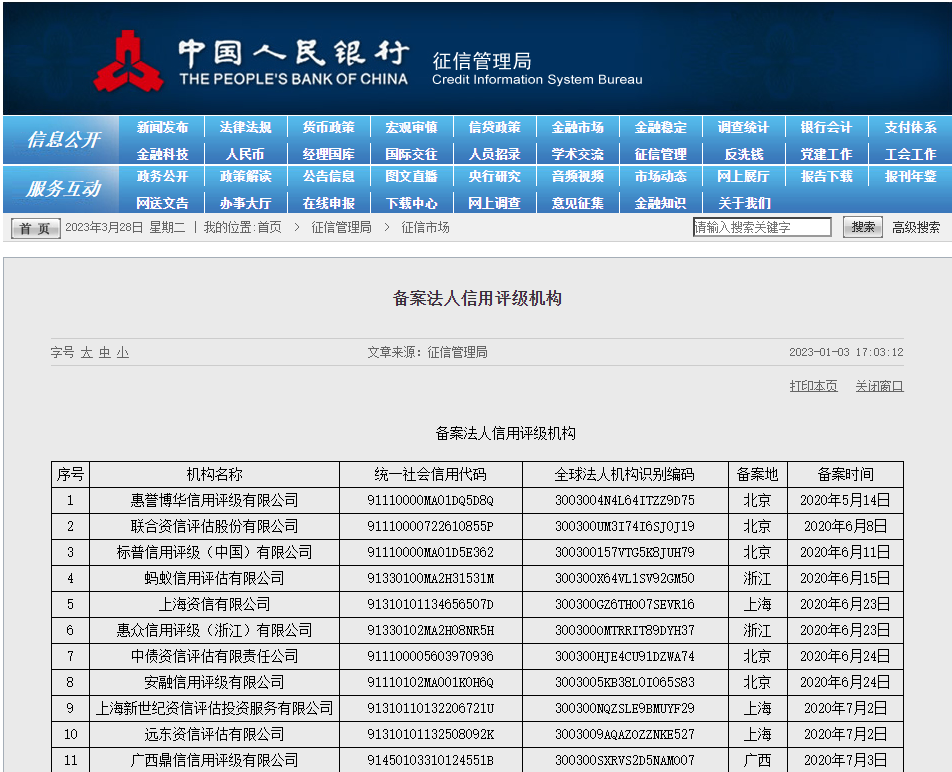
Task: Select code 91310101134656507D
Action: click(430, 604)
